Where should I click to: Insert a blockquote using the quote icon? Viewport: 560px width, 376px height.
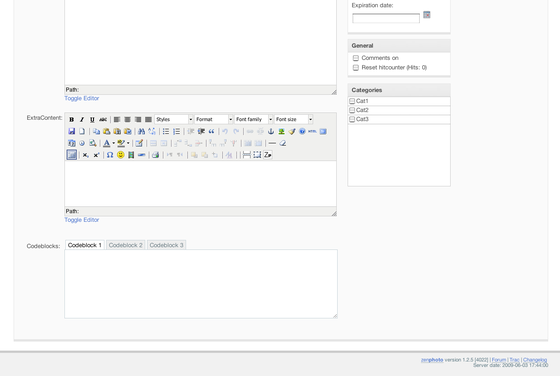pyautogui.click(x=211, y=131)
